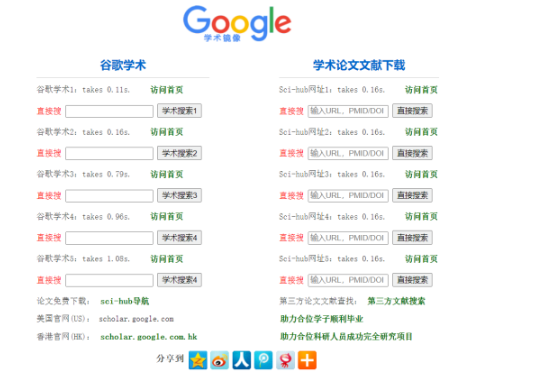Click 直接搜索 button for Sci-hub网址5
This screenshot has width=535, height=373.
pyautogui.click(x=412, y=280)
